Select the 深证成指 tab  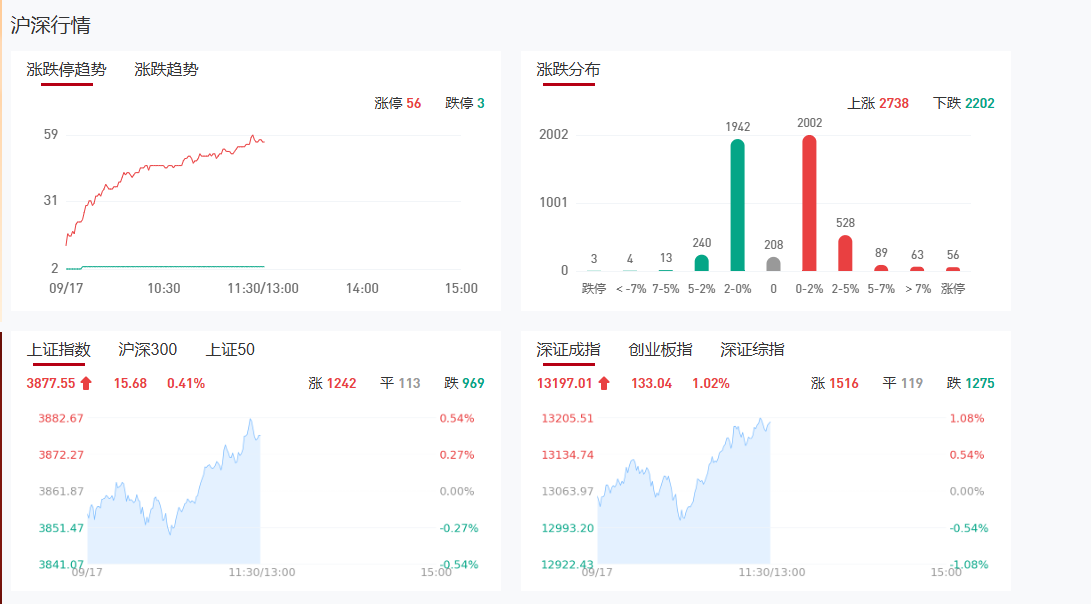(568, 350)
